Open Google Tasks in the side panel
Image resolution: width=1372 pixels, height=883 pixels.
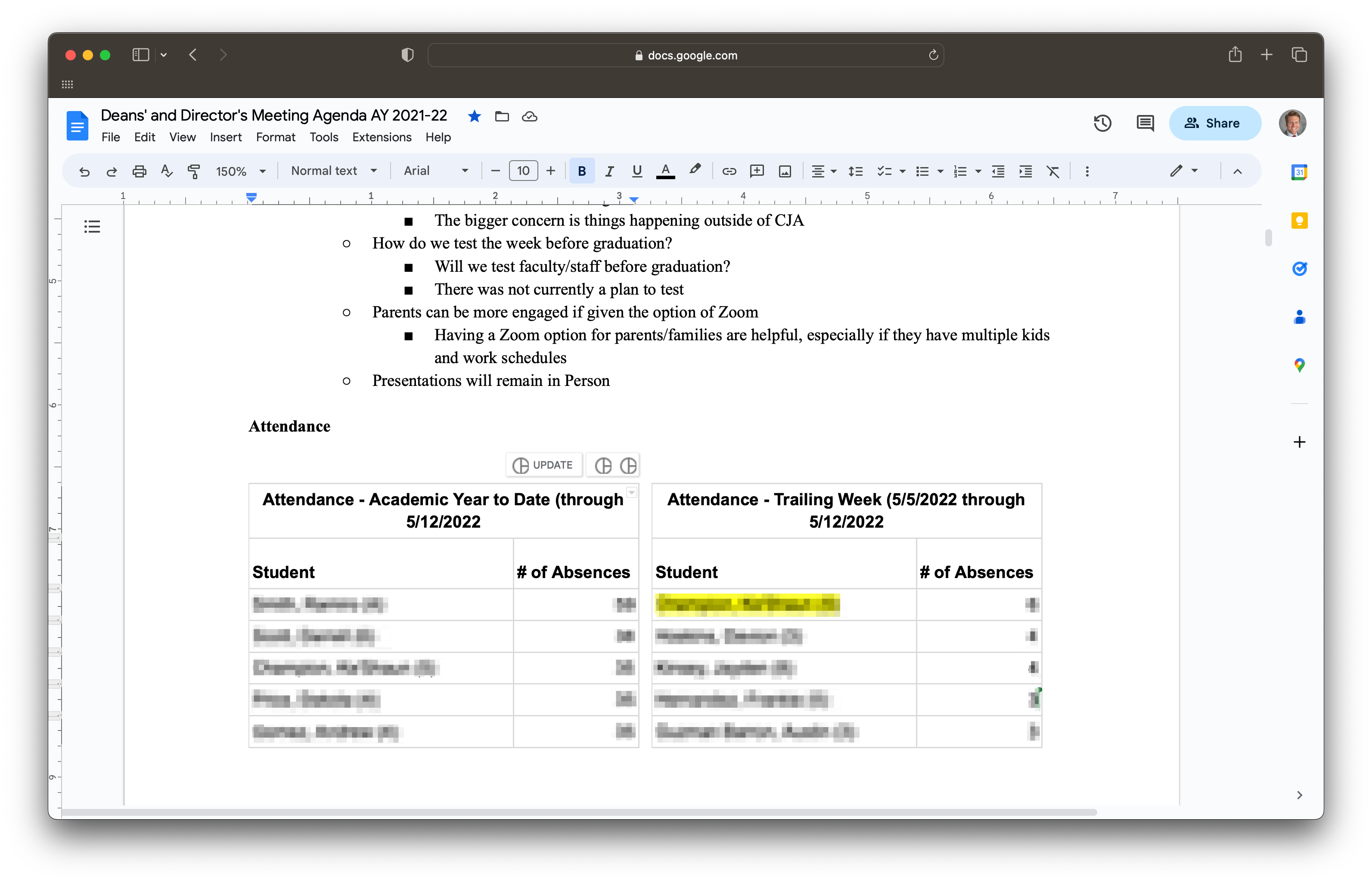pyautogui.click(x=1299, y=268)
